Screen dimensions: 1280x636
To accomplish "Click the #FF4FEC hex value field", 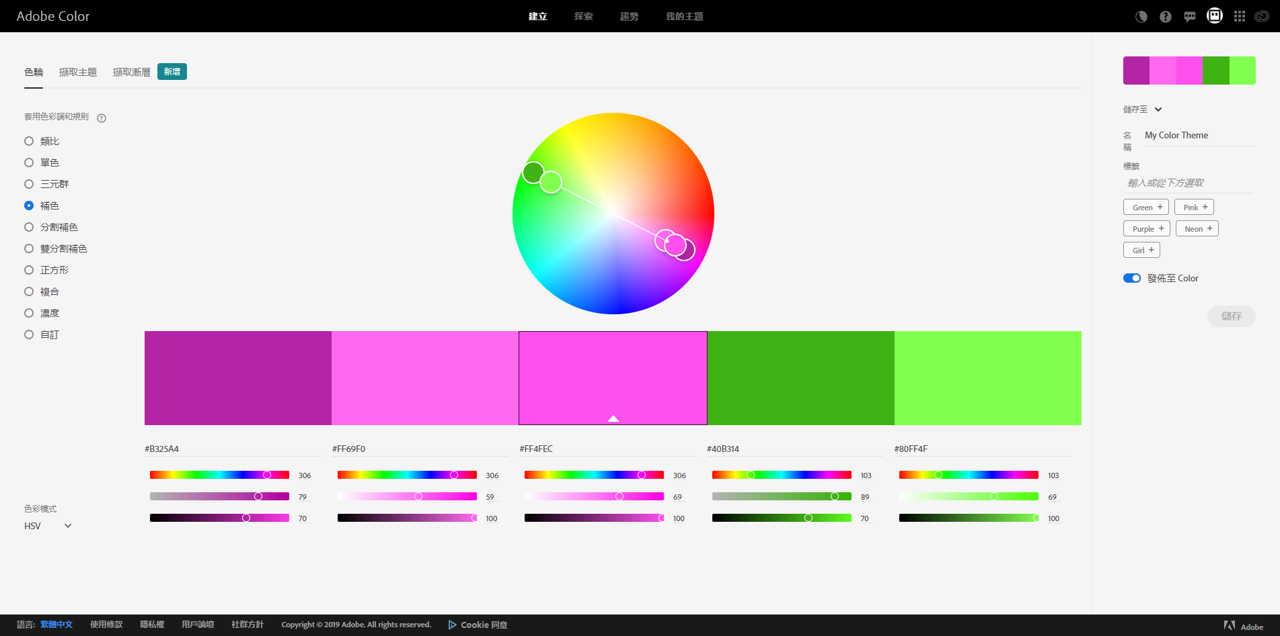I will point(608,449).
